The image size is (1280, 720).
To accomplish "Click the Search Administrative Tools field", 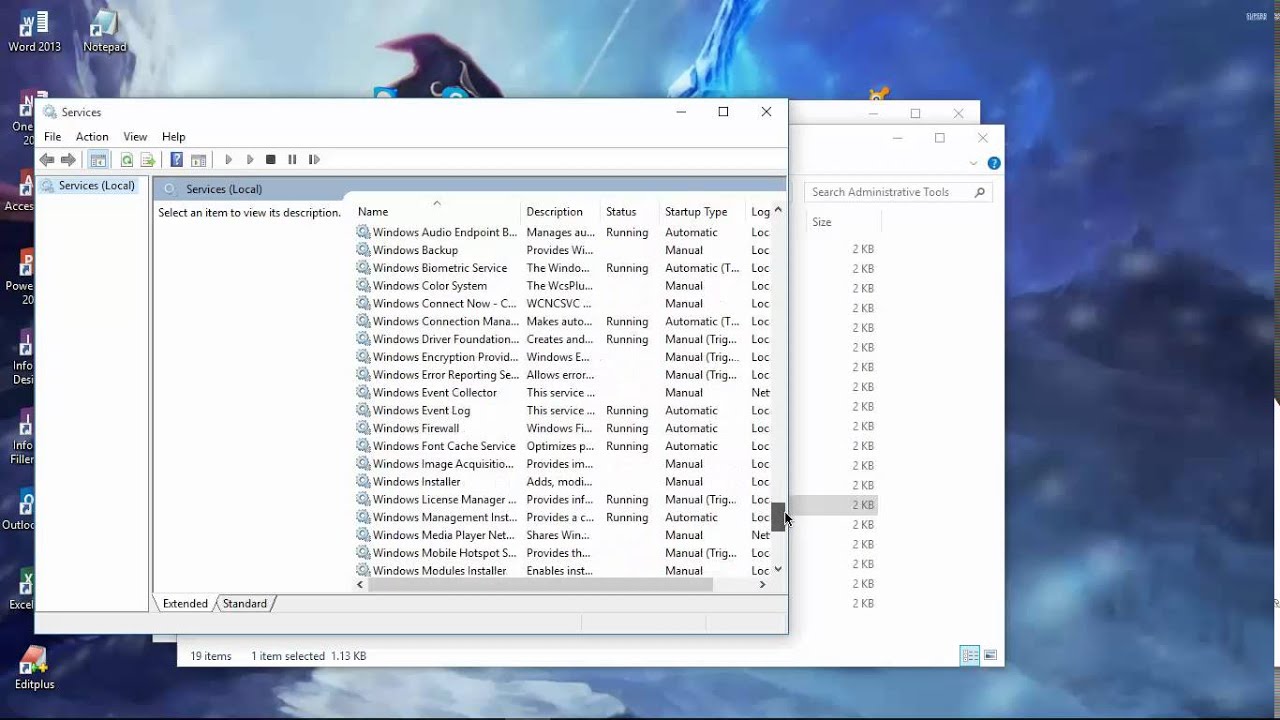I will tap(898, 192).
